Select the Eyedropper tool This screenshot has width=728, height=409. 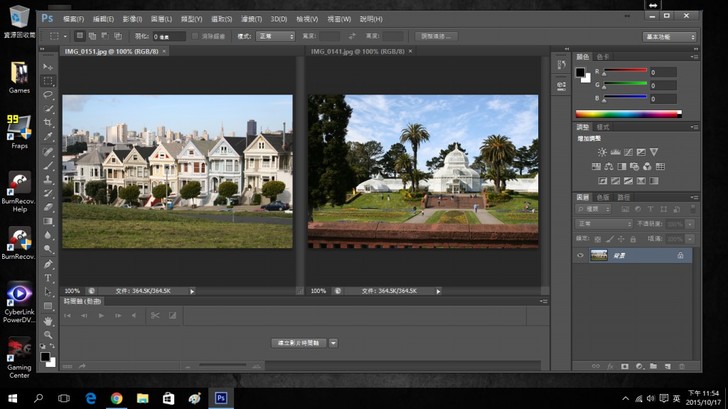[47, 136]
